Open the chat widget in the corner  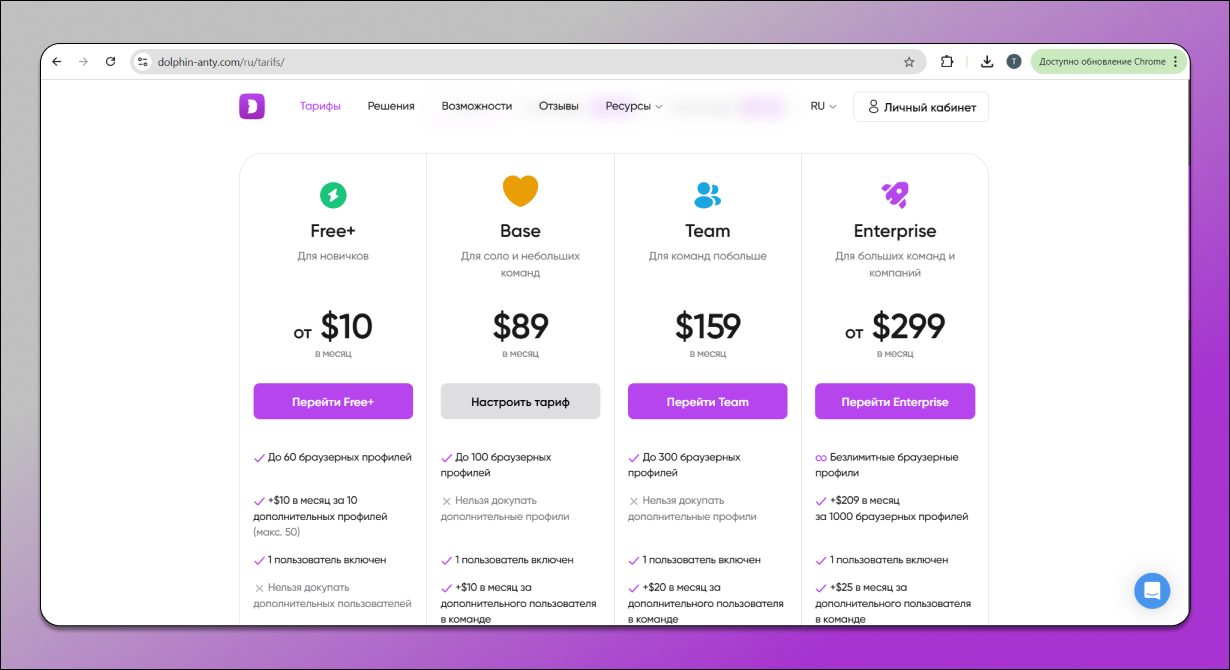[x=1152, y=591]
